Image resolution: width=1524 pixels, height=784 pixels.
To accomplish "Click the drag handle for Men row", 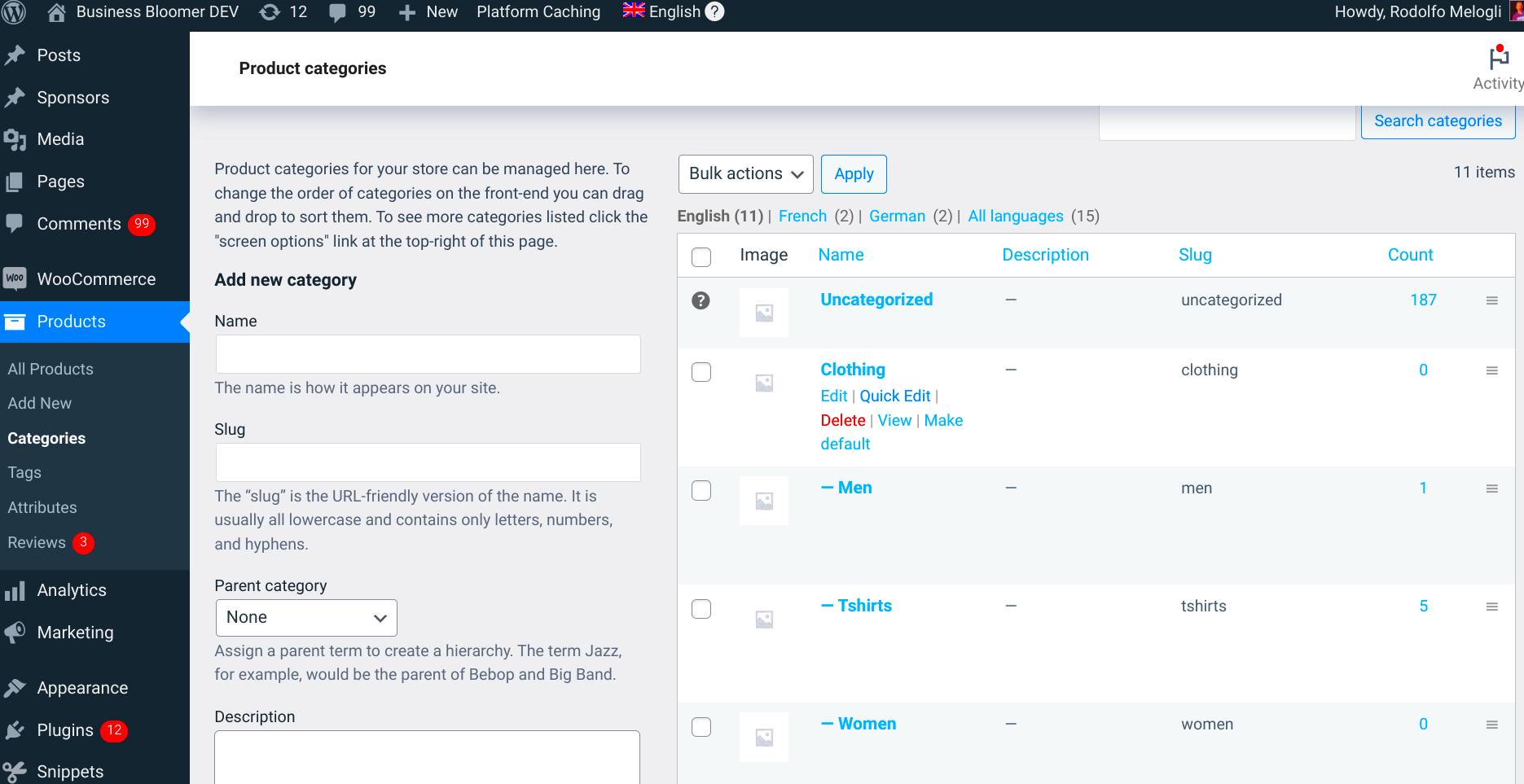I will 1492,488.
